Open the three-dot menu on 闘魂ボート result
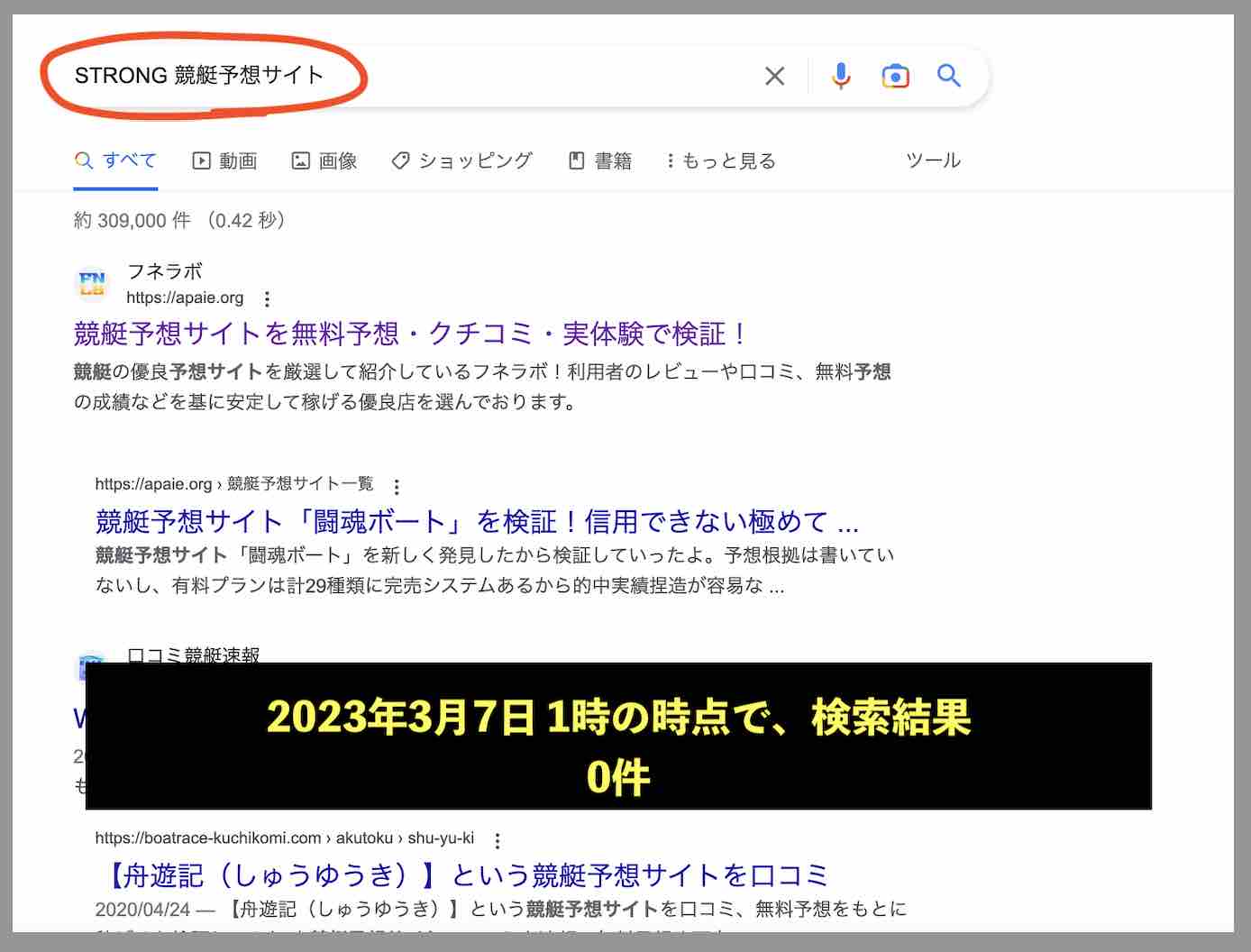 397,485
